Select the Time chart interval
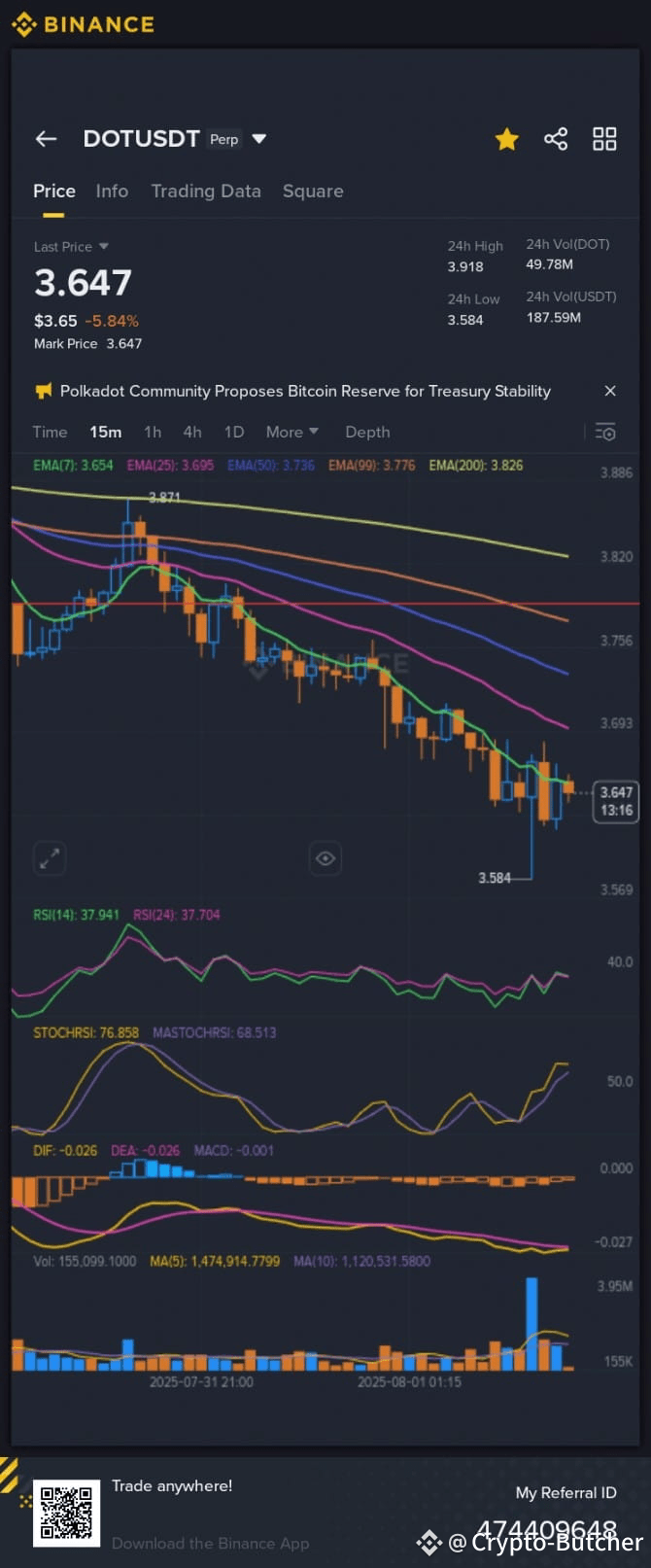 (50, 432)
